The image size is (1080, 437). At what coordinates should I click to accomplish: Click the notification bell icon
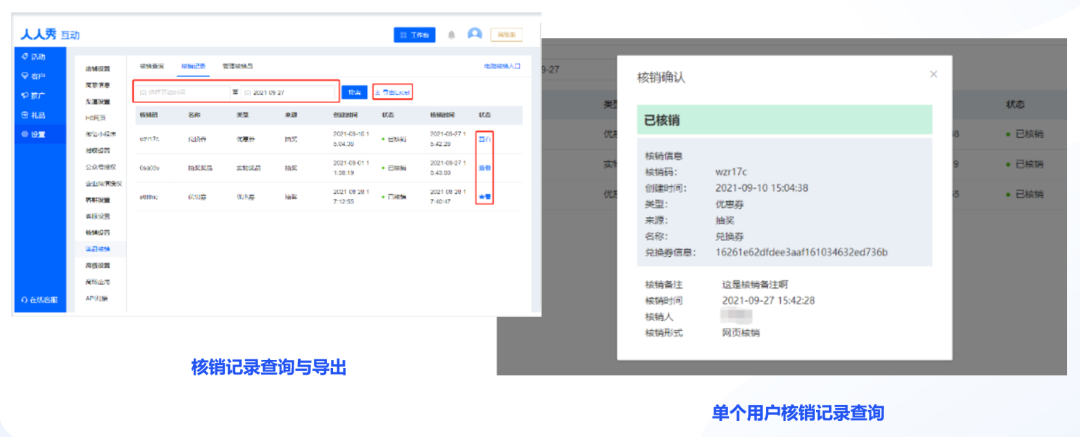coord(451,35)
